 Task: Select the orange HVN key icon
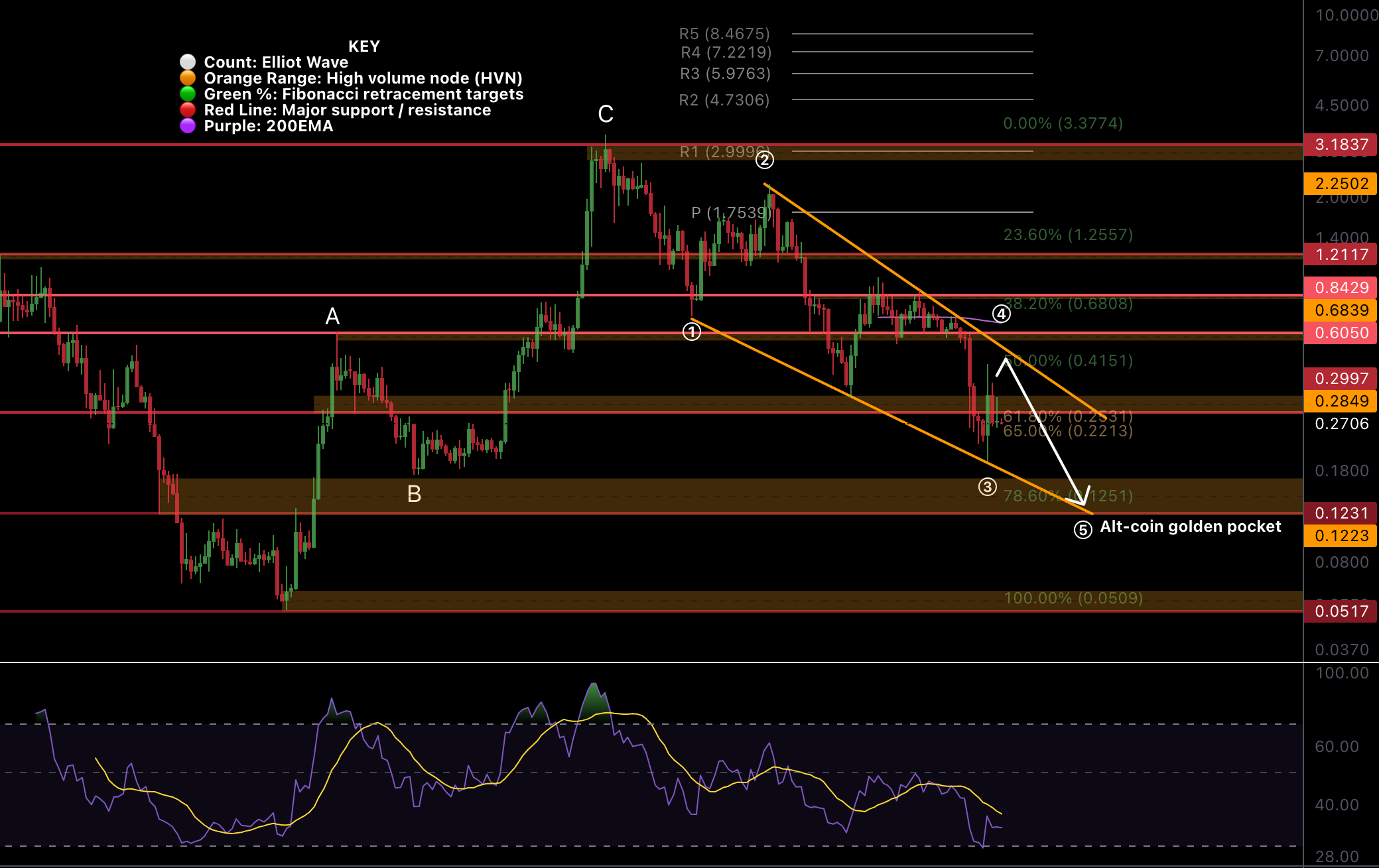pyautogui.click(x=188, y=78)
